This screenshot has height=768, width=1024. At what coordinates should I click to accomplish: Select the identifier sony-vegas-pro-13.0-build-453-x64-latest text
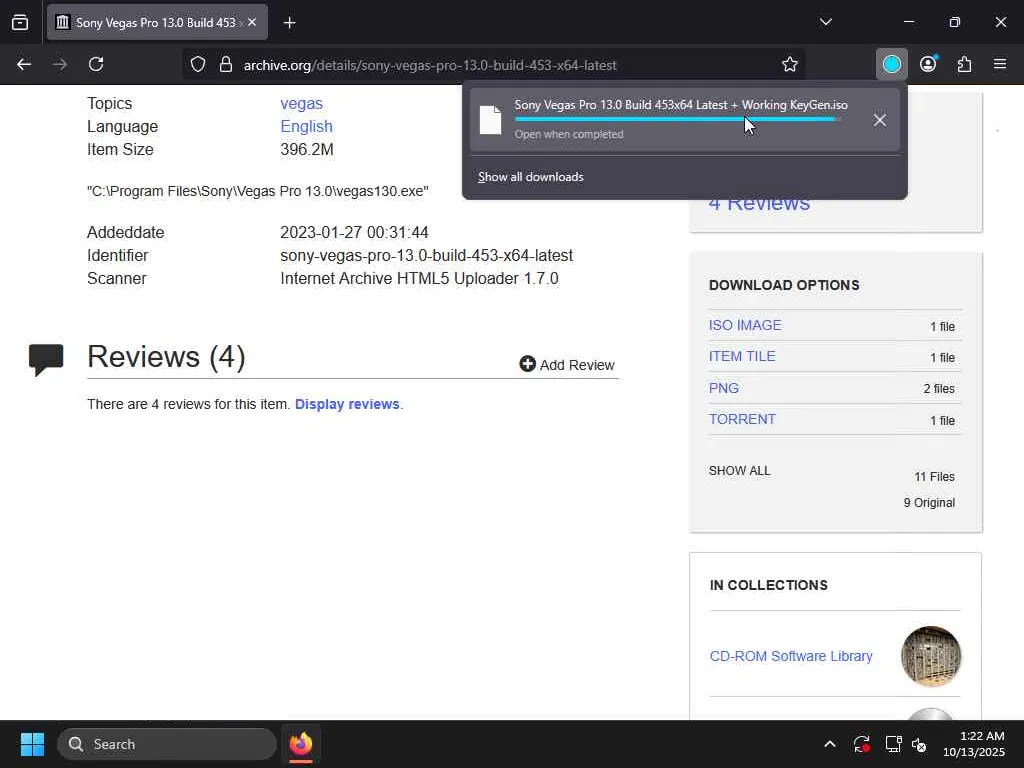[426, 255]
